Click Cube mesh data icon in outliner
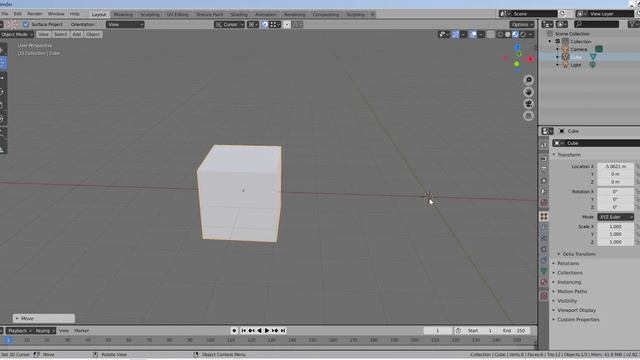The image size is (640, 360). point(593,57)
